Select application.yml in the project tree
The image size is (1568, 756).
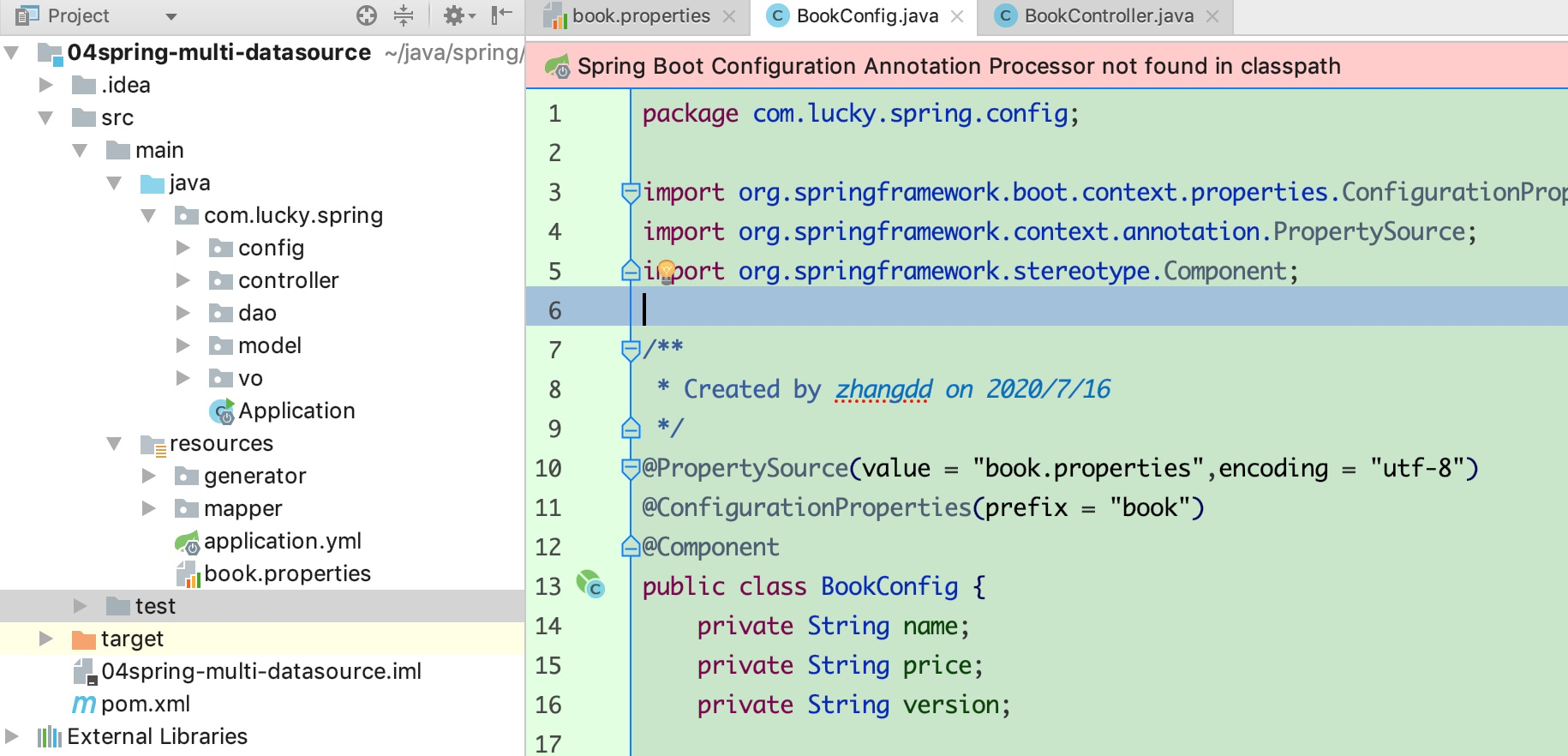(283, 541)
